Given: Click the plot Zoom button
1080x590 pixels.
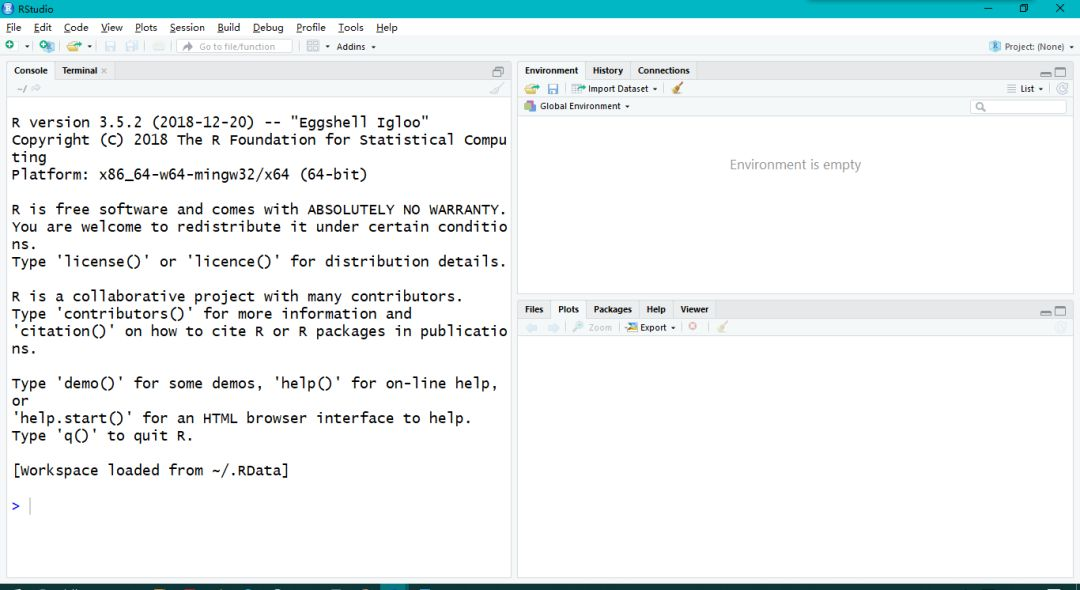Looking at the screenshot, I should (592, 328).
